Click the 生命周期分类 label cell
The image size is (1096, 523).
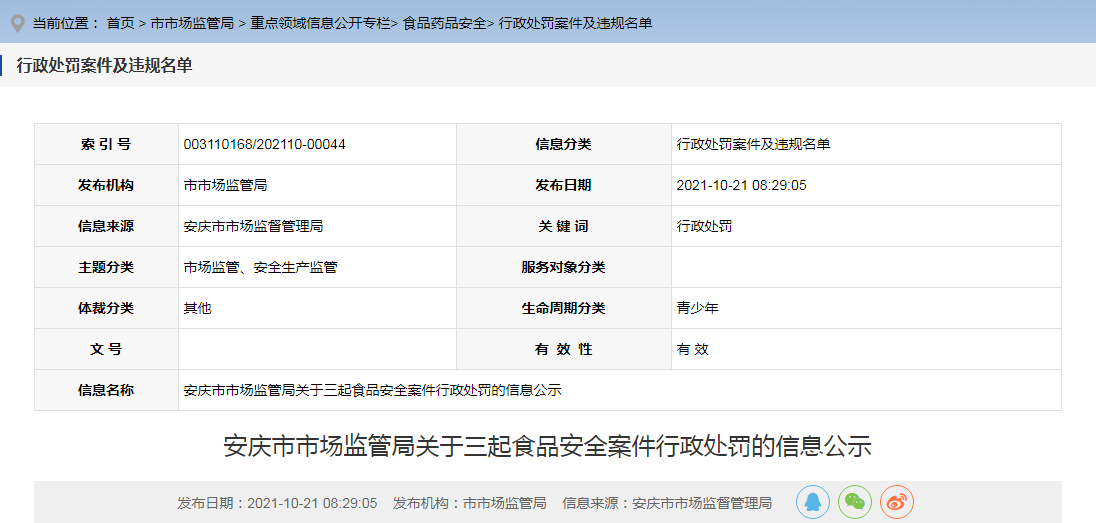click(x=563, y=308)
